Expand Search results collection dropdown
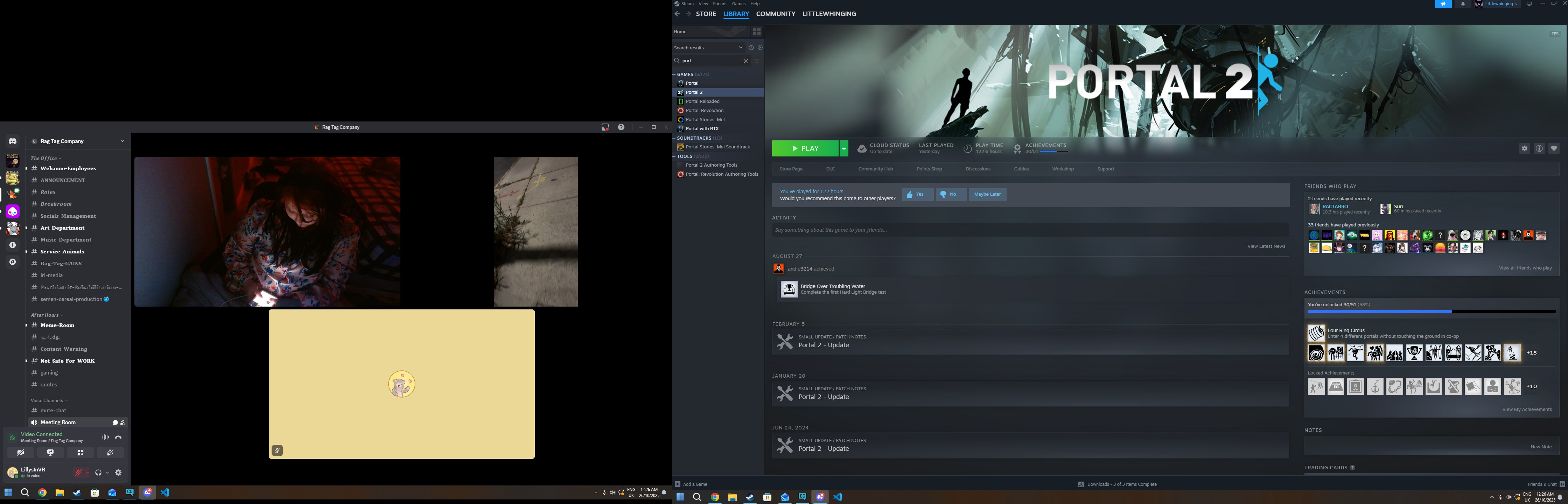1568x504 pixels. tap(740, 48)
